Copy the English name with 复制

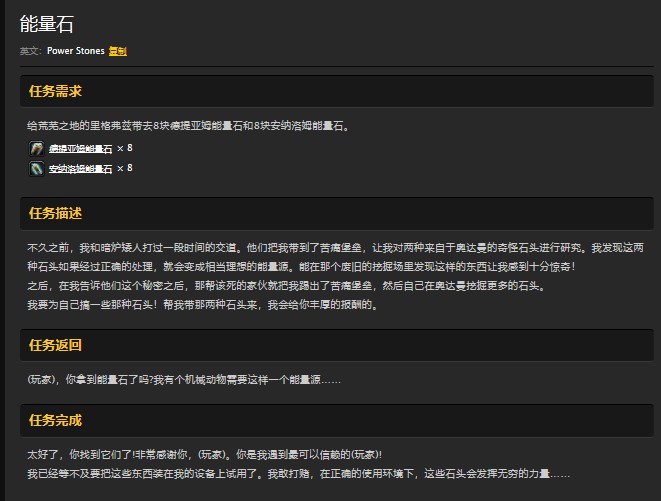coord(118,51)
